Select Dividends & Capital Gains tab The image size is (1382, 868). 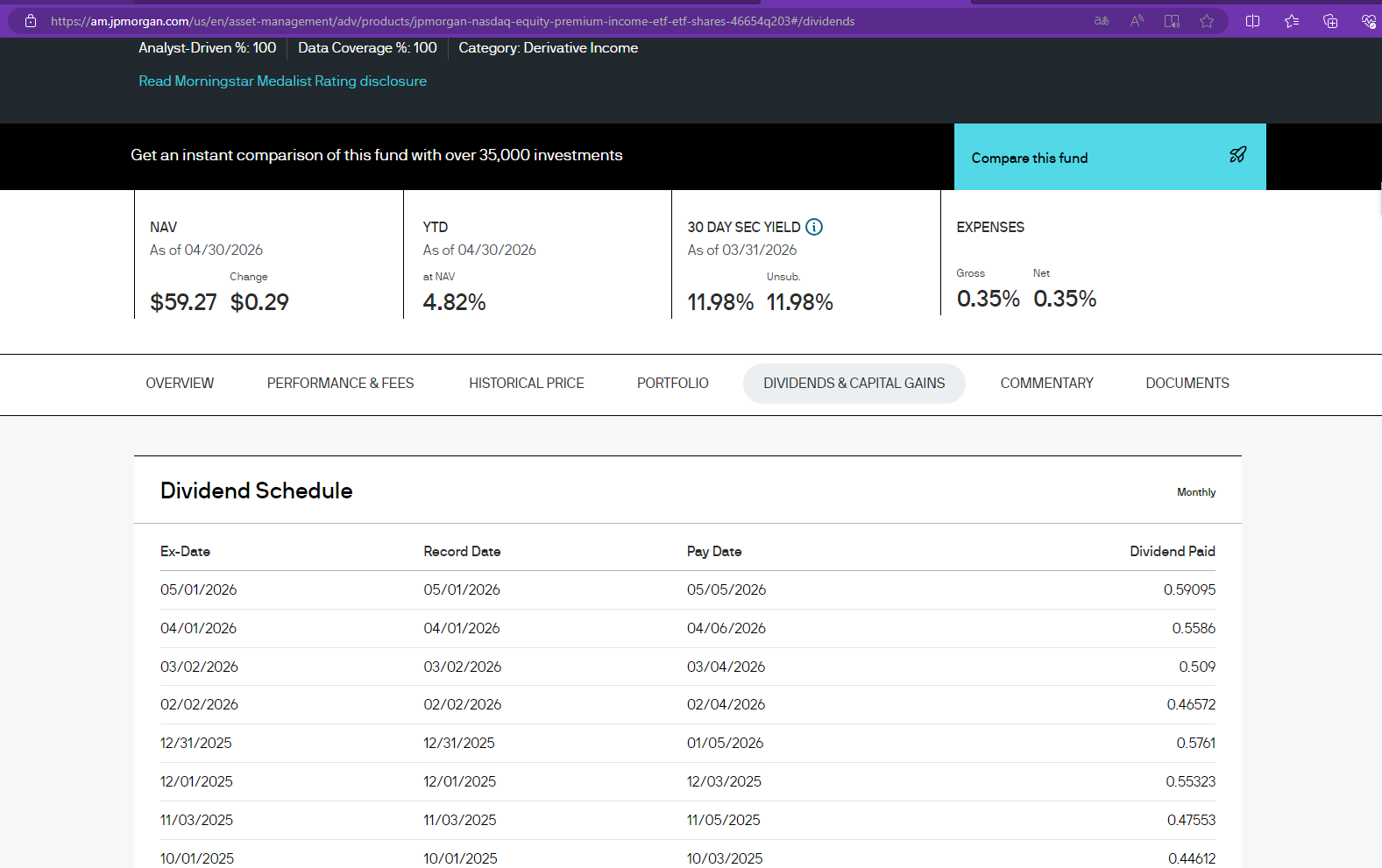pos(854,384)
